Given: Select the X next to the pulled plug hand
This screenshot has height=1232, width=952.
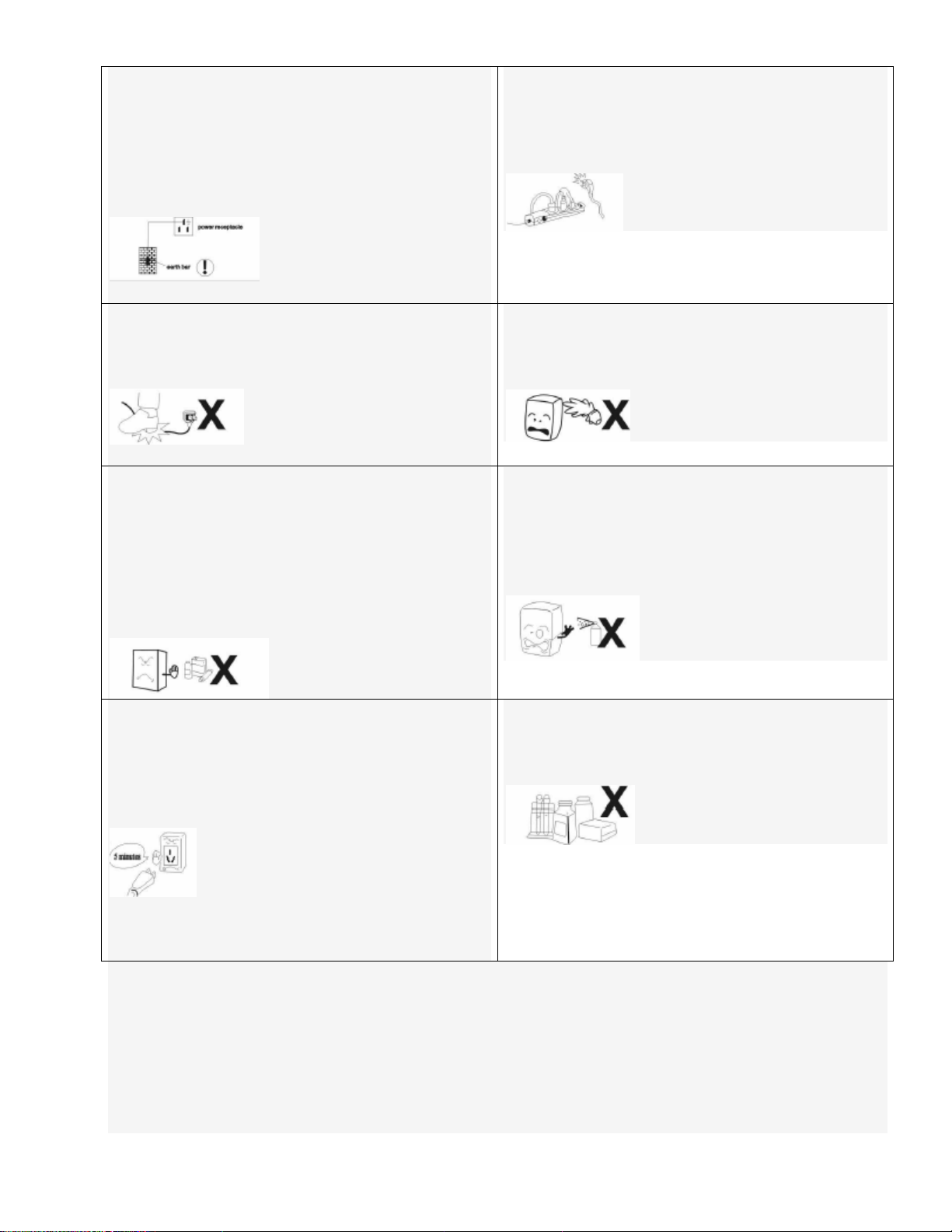Looking at the screenshot, I should [x=614, y=415].
